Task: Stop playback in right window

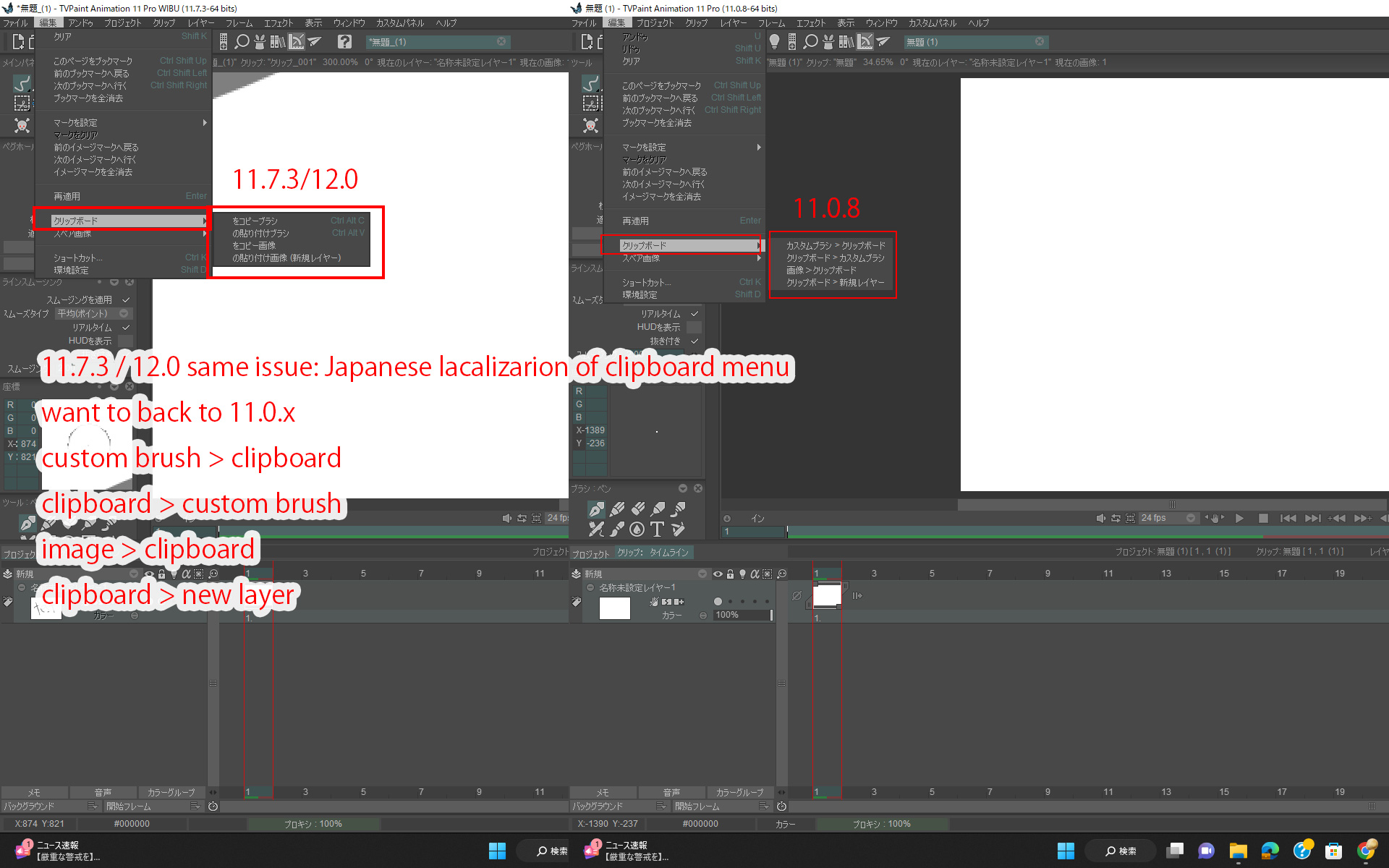Action: 1262,518
